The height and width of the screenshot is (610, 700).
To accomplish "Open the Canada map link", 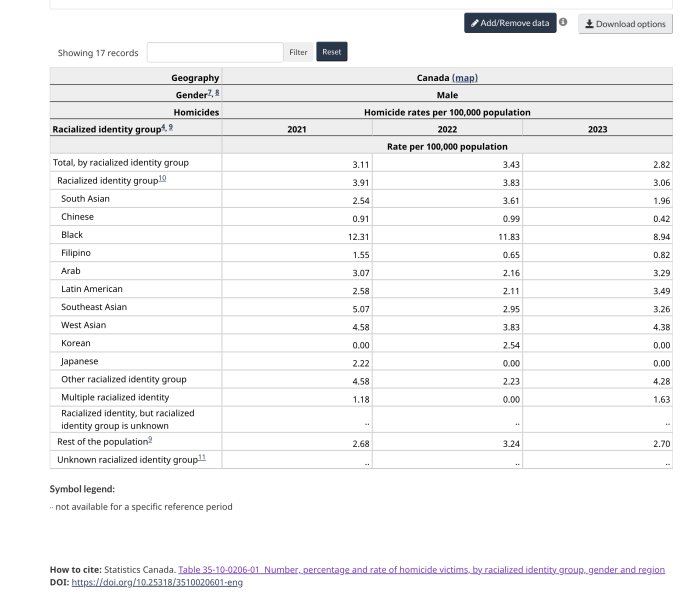I will pos(465,78).
